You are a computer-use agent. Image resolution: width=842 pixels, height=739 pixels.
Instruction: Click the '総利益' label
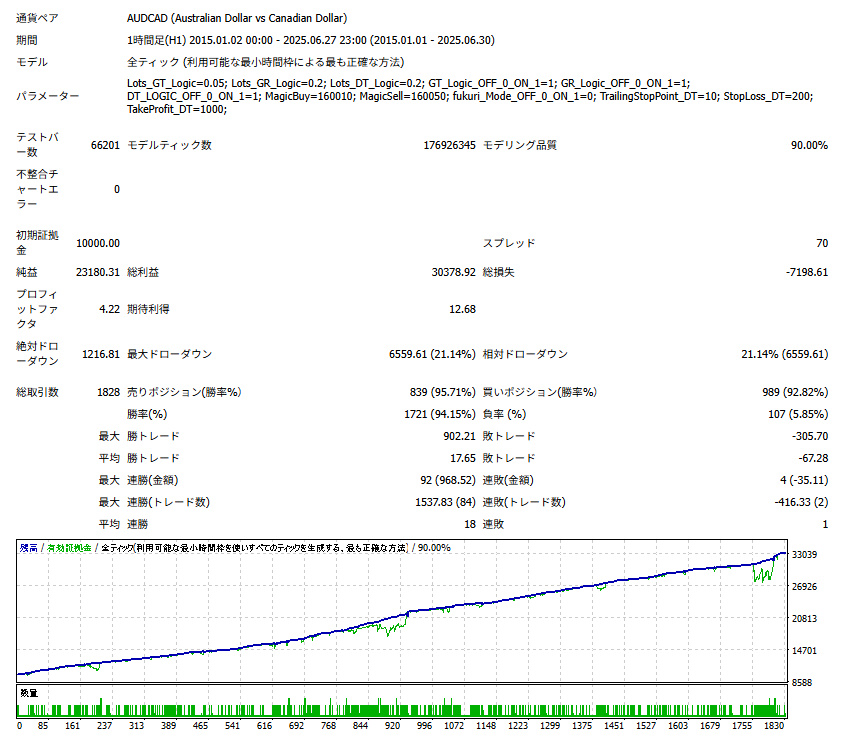[143, 272]
